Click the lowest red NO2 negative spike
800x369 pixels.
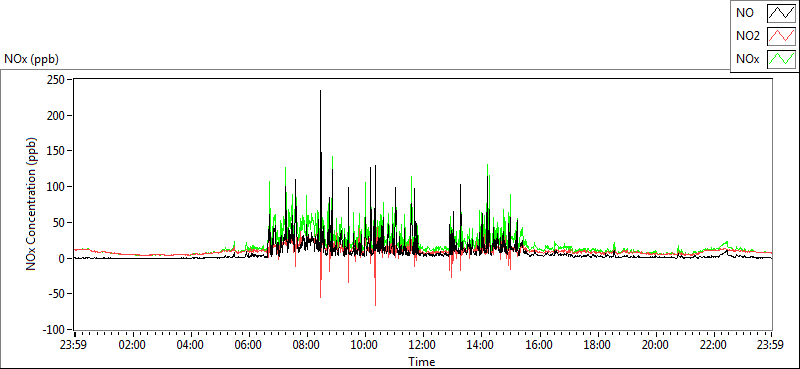[376, 305]
